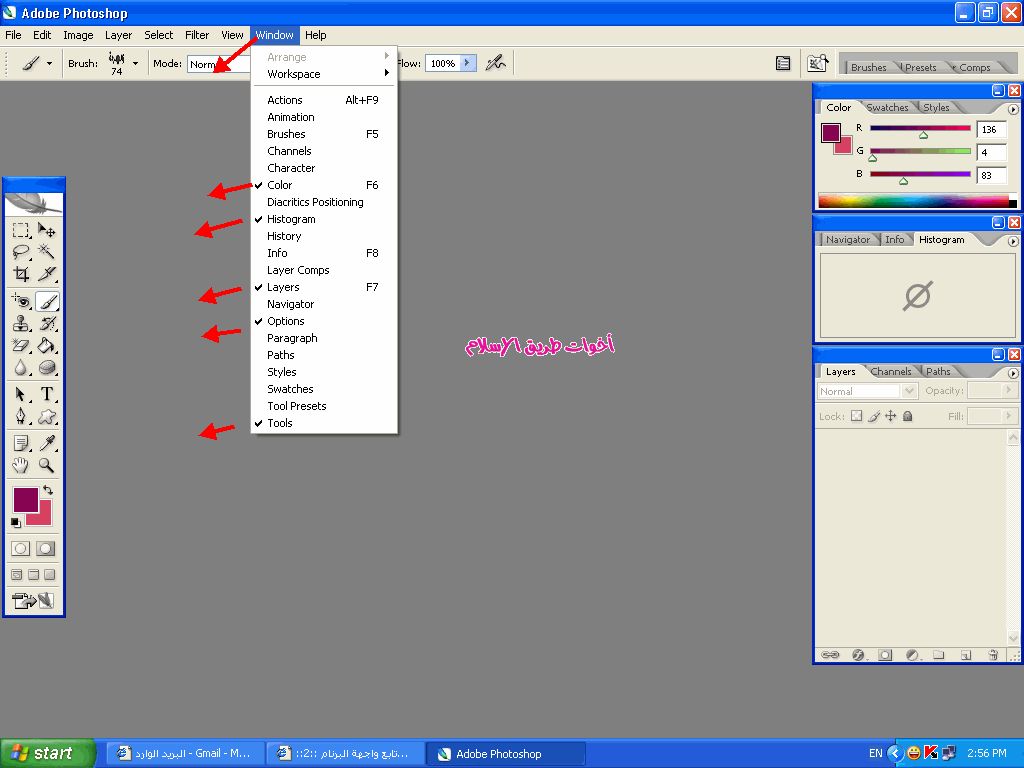Switch to the Navigator tab

[848, 240]
